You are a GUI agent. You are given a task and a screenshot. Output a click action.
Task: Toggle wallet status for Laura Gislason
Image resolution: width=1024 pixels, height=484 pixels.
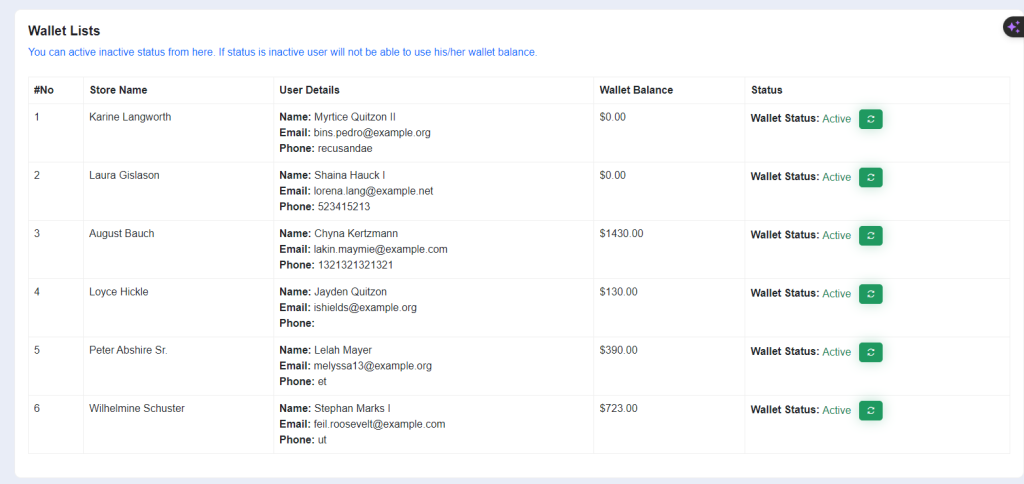871,177
